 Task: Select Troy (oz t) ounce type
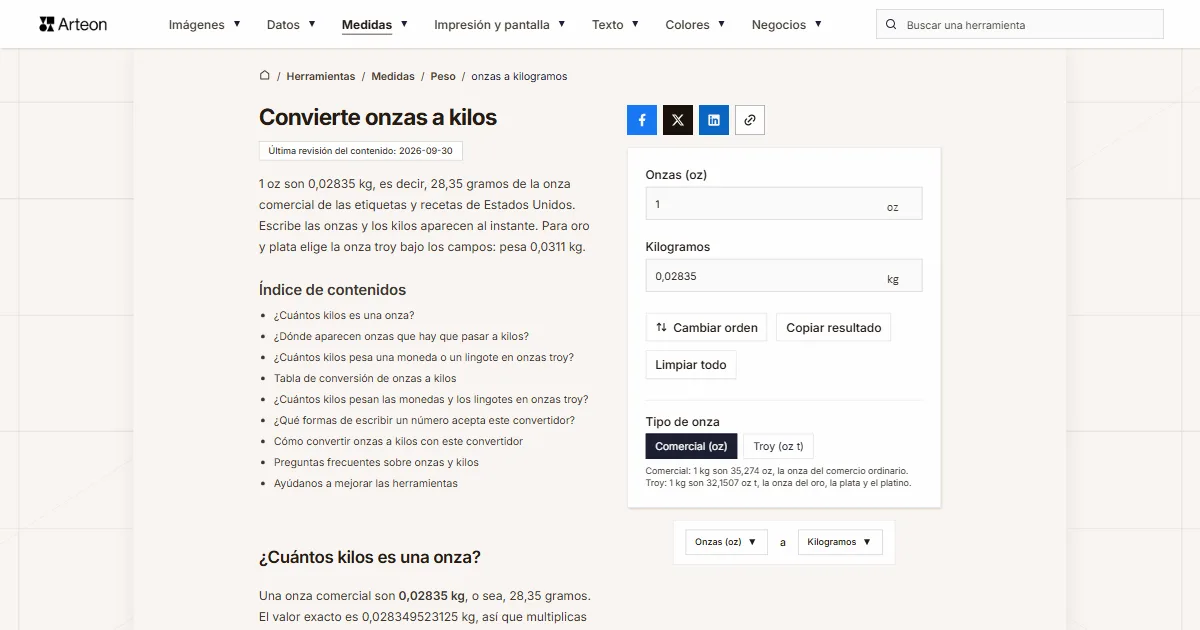pos(779,446)
